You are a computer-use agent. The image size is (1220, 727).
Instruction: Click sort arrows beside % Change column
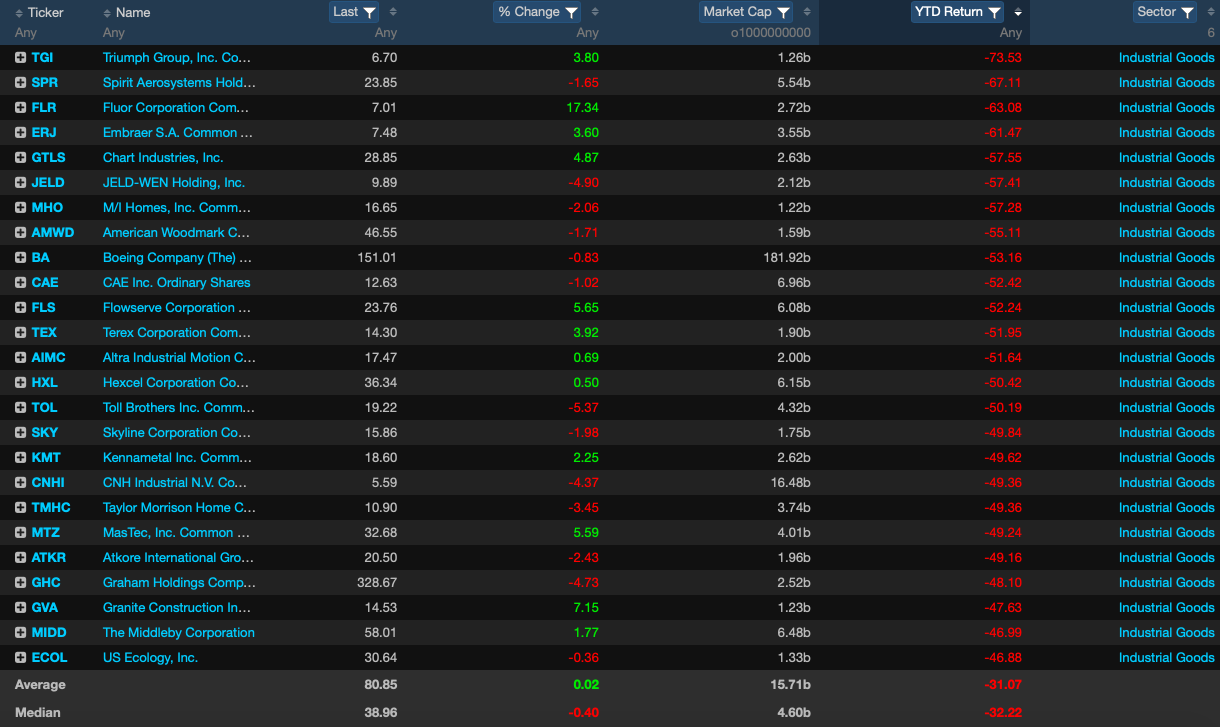click(x=595, y=12)
